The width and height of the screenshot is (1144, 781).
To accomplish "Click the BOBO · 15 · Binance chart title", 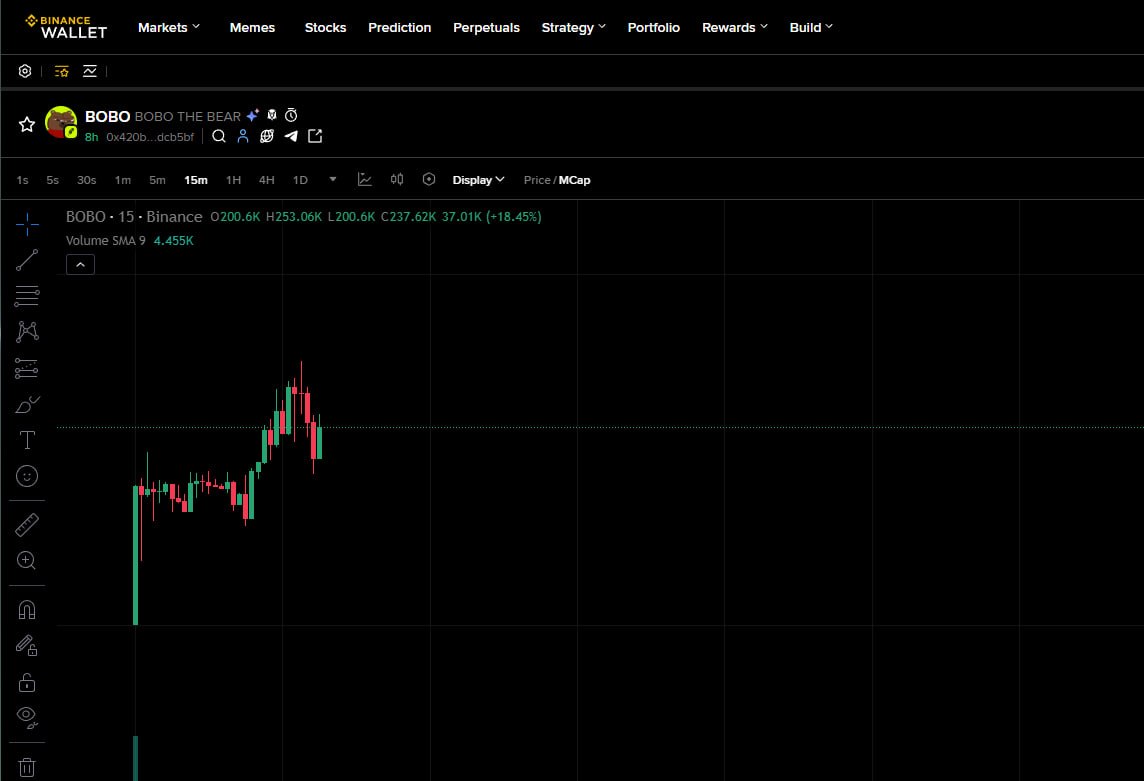I will [x=134, y=217].
